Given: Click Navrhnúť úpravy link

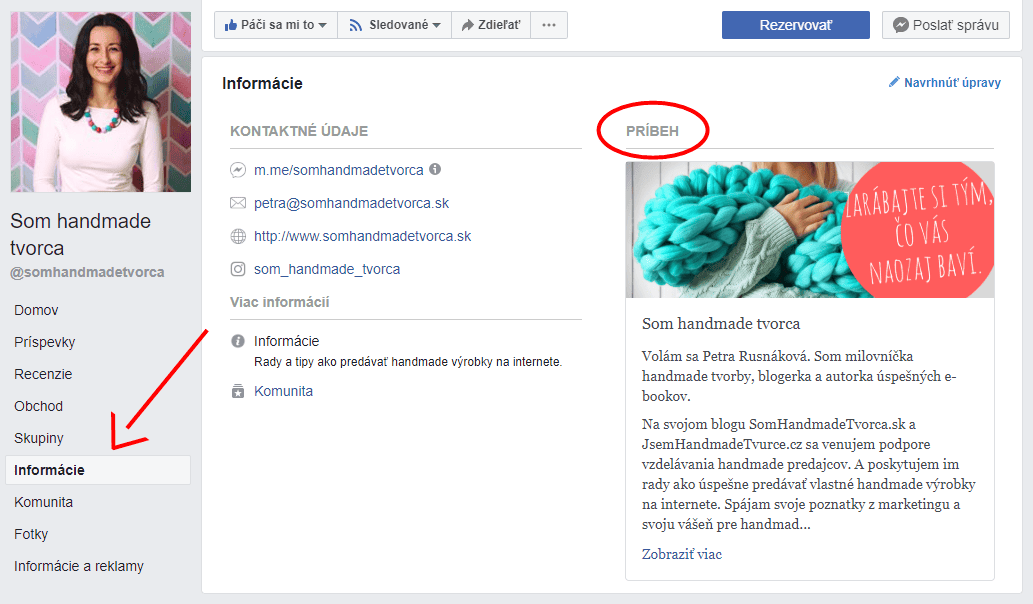Looking at the screenshot, I should coord(952,82).
